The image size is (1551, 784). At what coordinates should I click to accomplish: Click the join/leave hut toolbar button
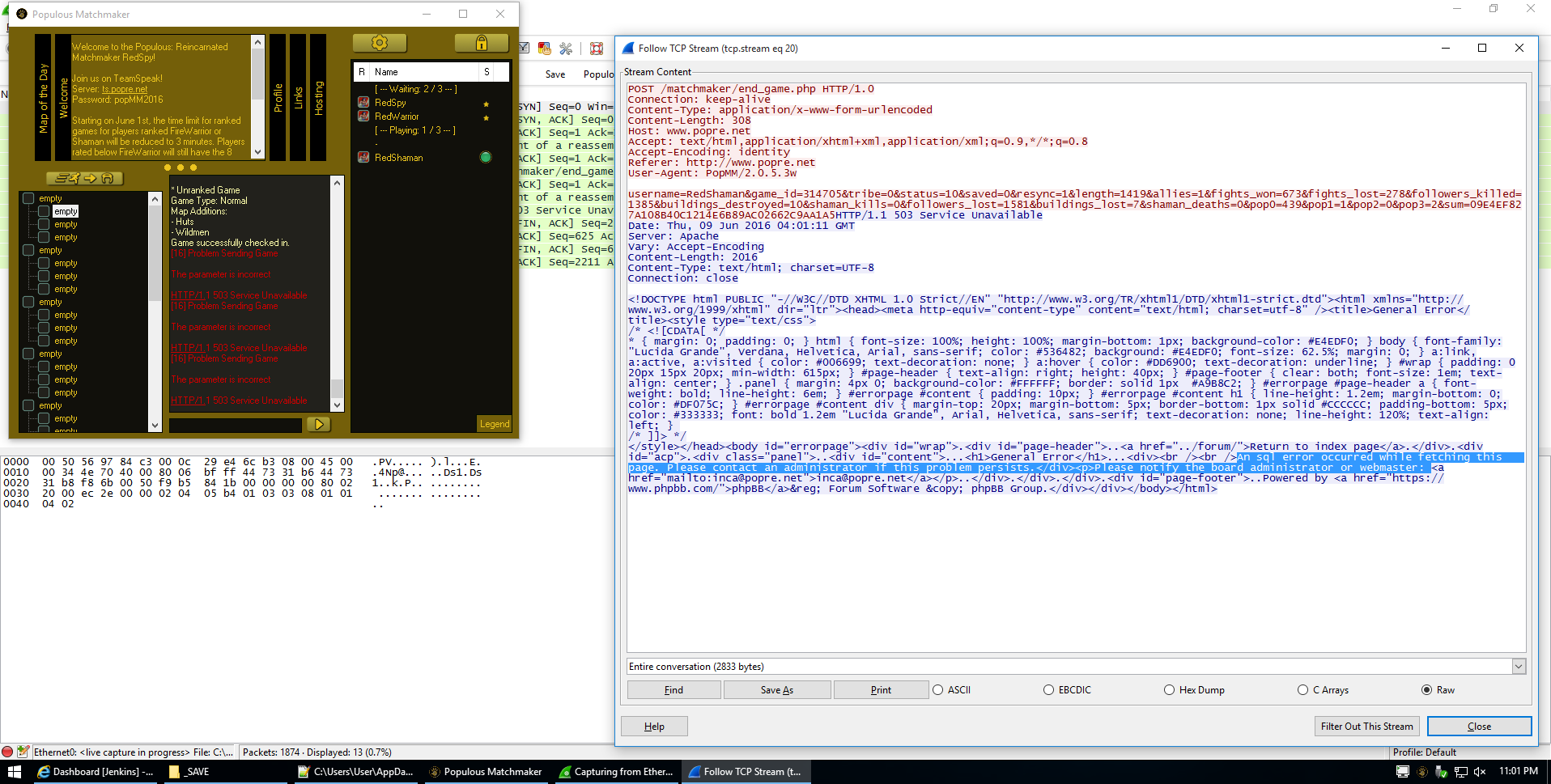[x=84, y=178]
